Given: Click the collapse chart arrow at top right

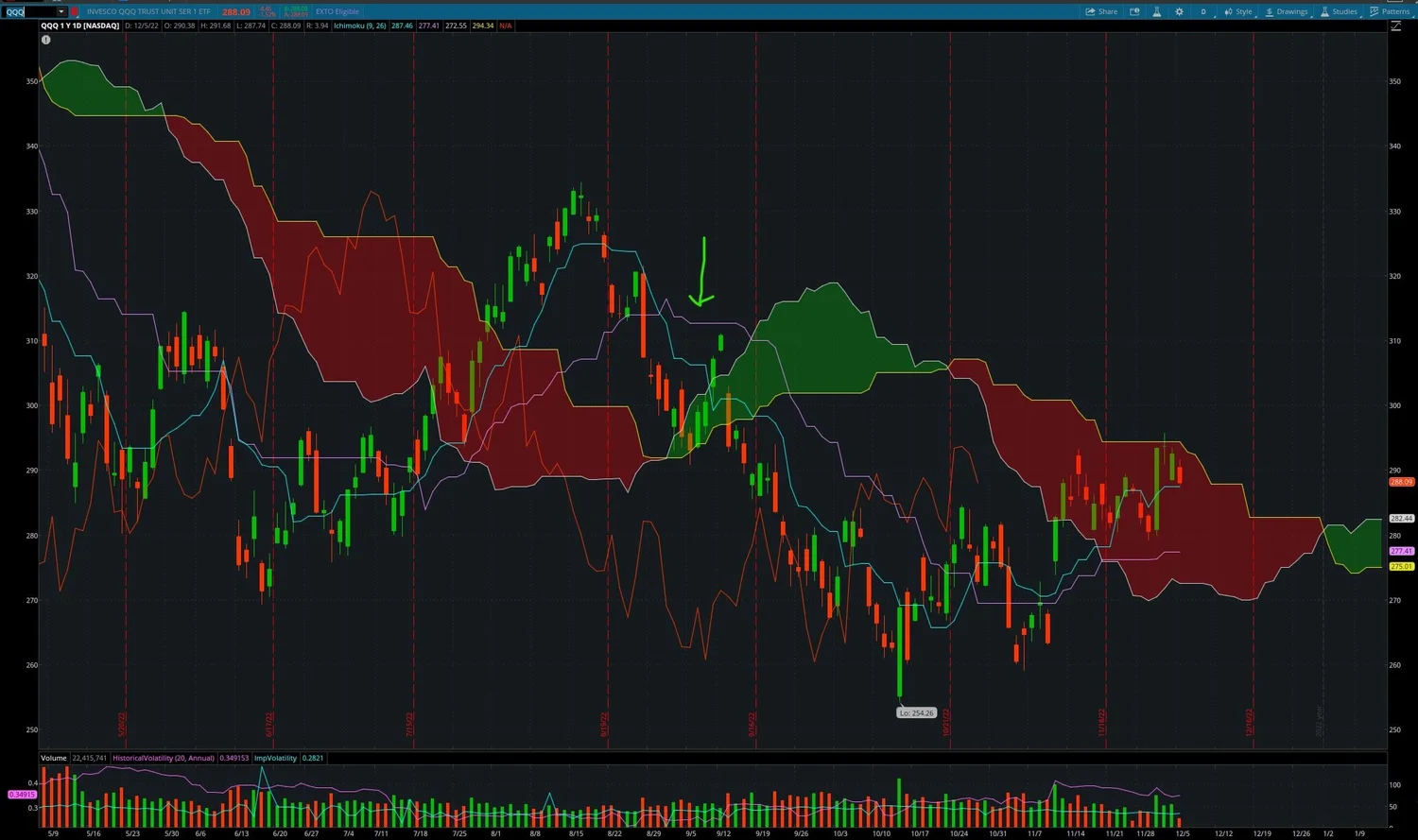Looking at the screenshot, I should 1396,26.
